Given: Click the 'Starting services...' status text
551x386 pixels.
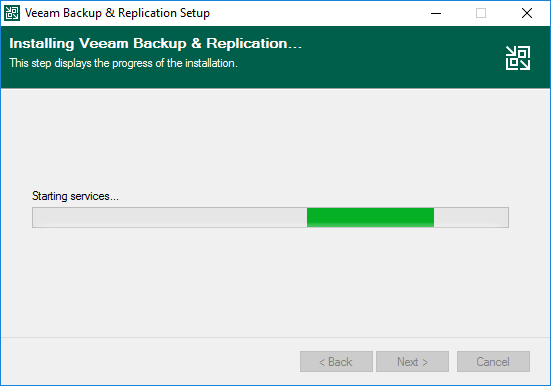Looking at the screenshot, I should click(75, 196).
